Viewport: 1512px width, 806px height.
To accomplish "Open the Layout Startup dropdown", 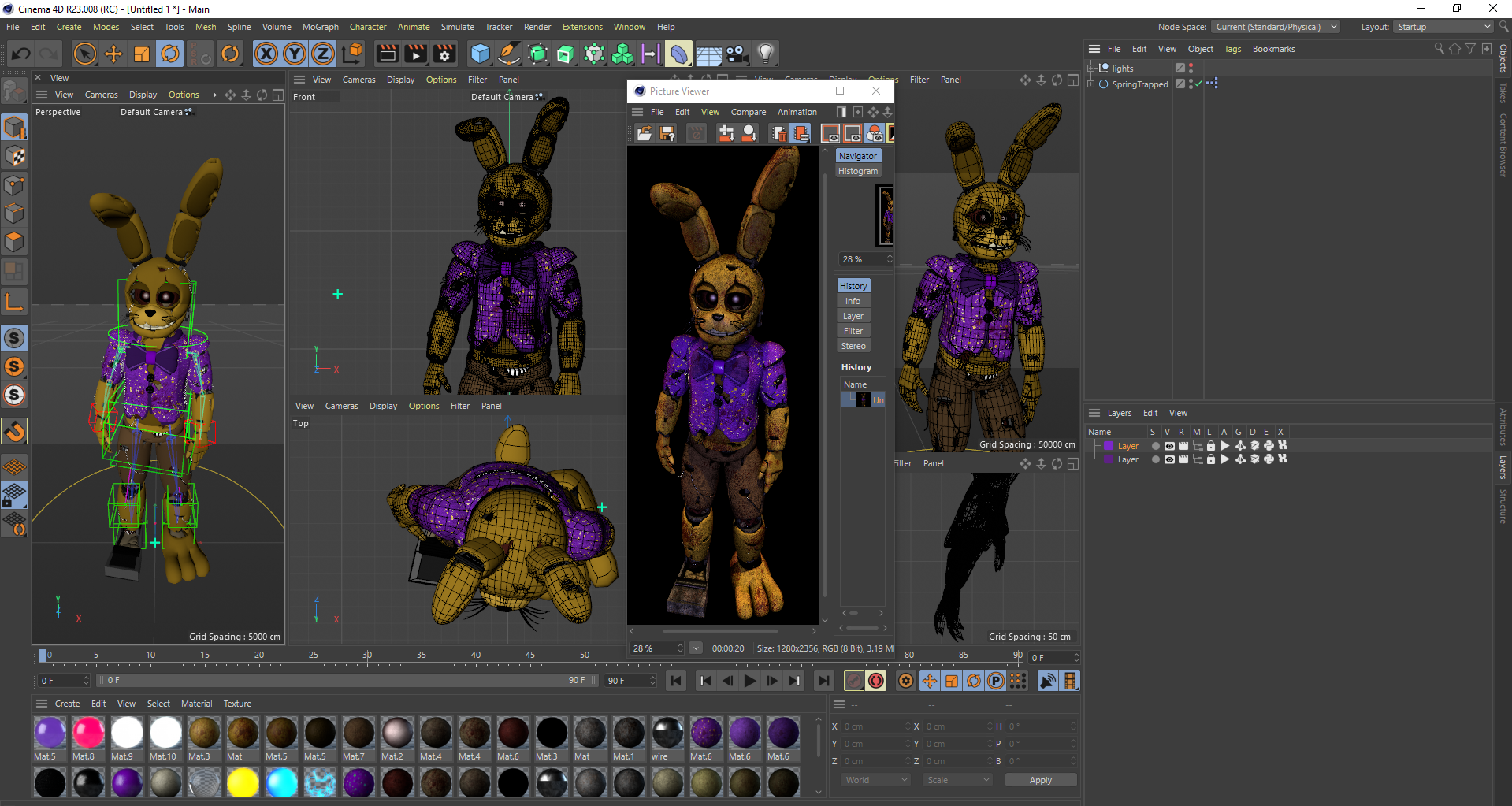I will point(1443,27).
